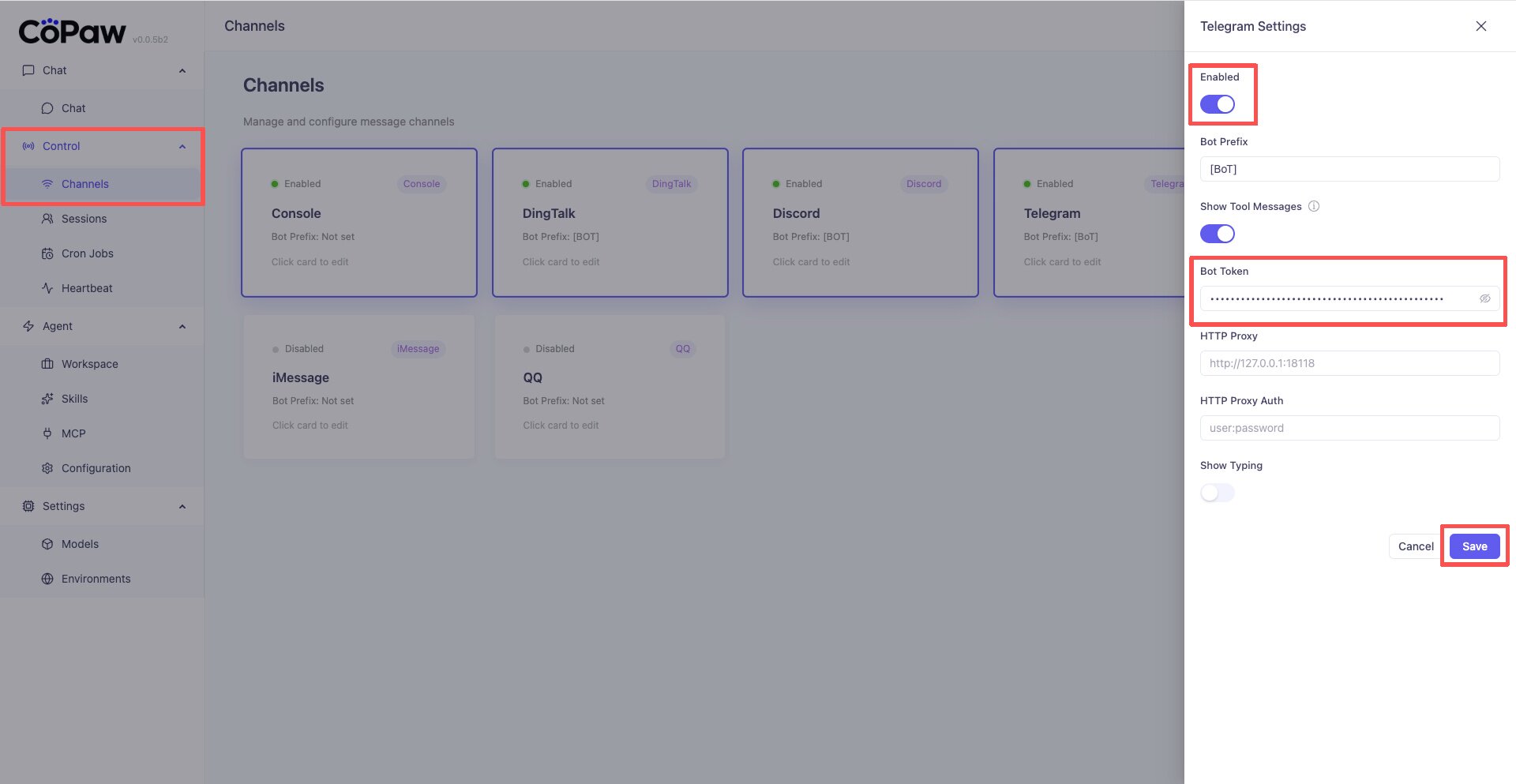The width and height of the screenshot is (1516, 784).
Task: Click the QQ tag badge
Action: [x=683, y=349]
